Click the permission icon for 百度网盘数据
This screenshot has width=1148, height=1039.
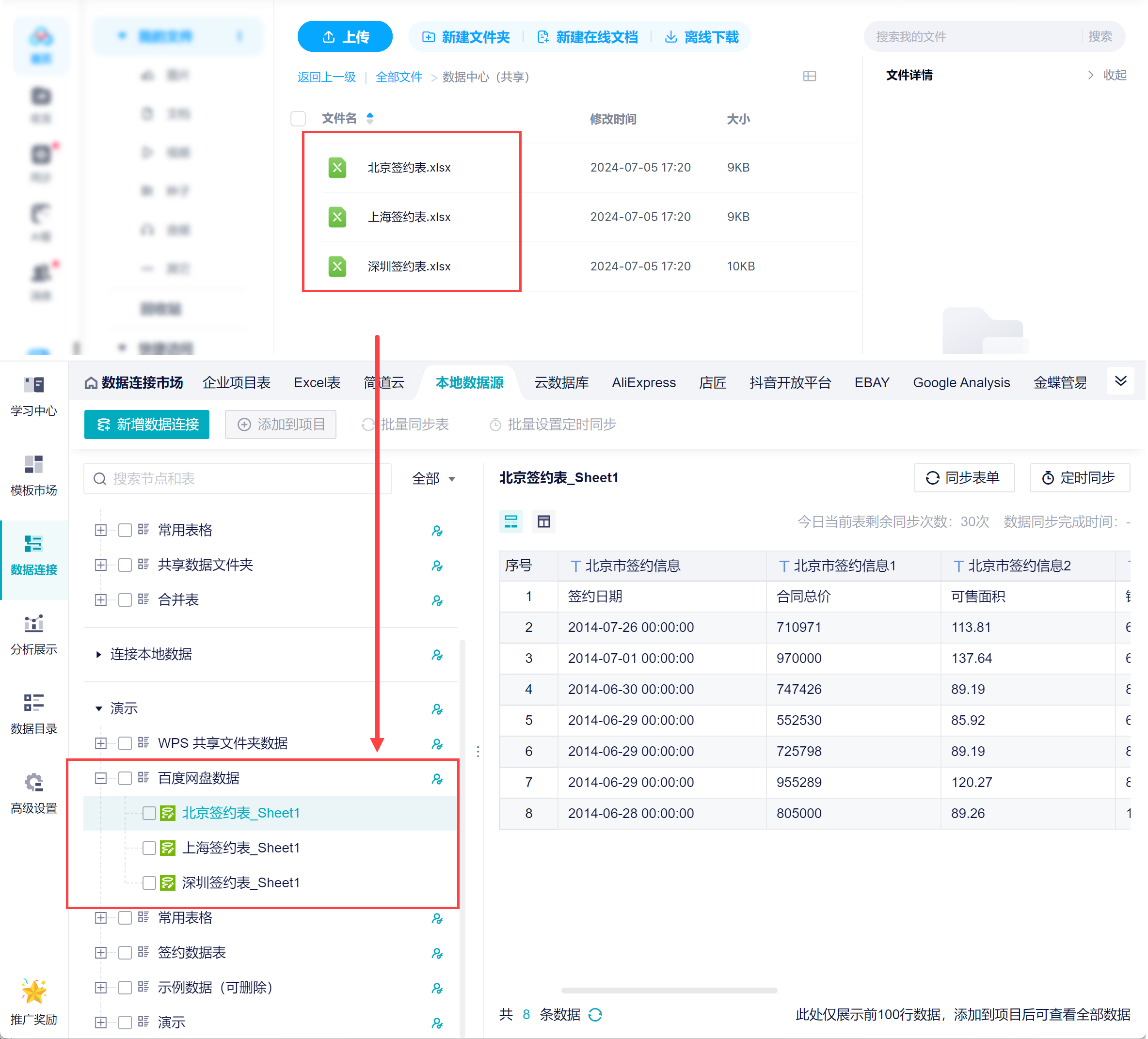click(437, 780)
